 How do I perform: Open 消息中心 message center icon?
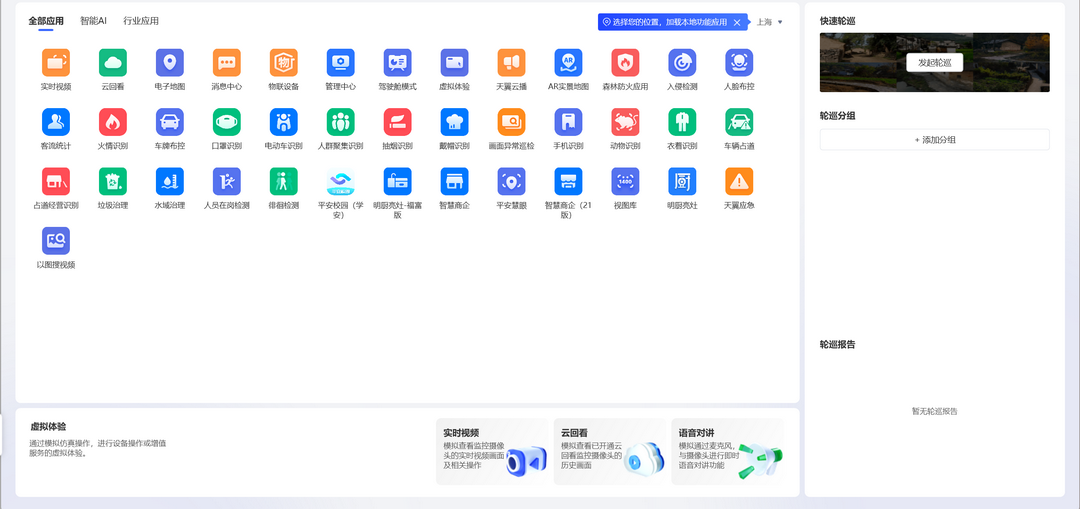[x=227, y=63]
